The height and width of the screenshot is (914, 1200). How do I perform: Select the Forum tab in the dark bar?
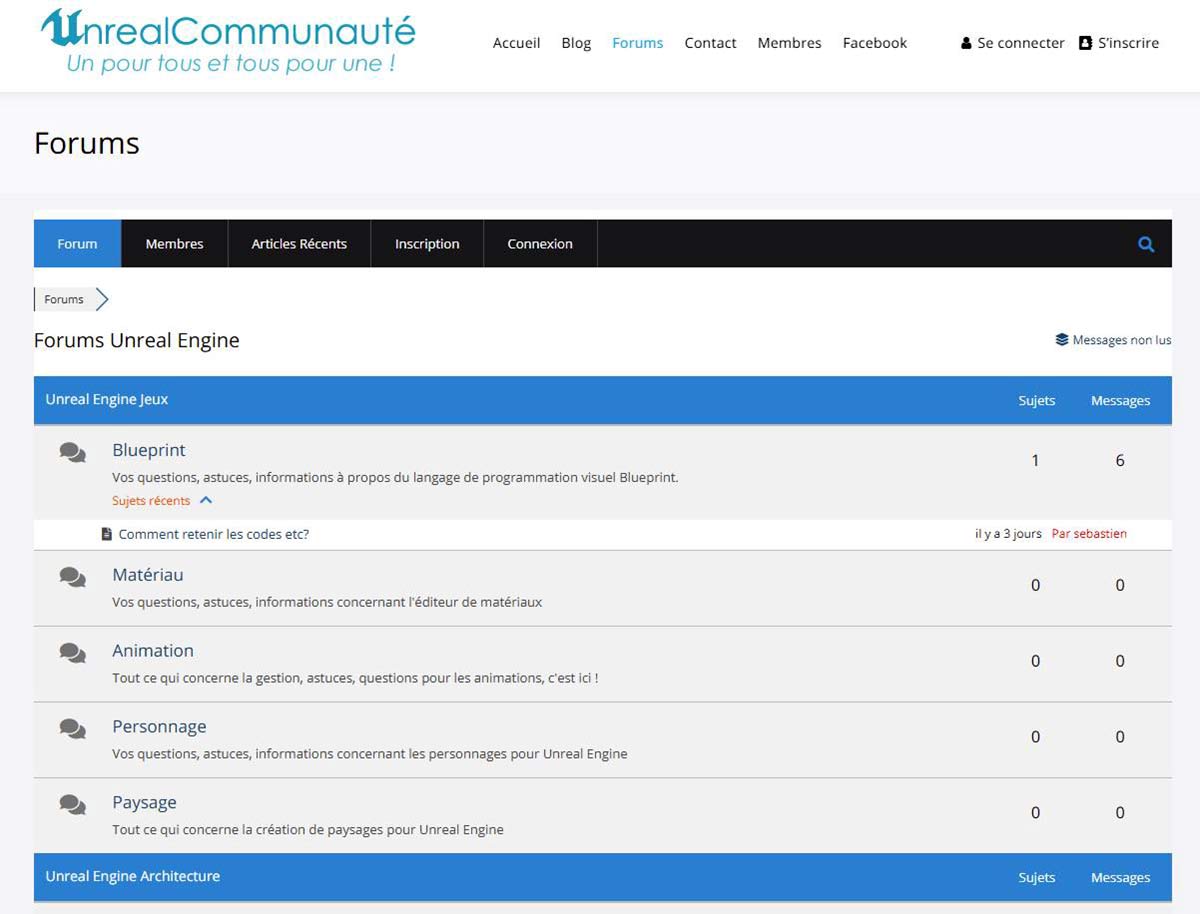tap(77, 244)
